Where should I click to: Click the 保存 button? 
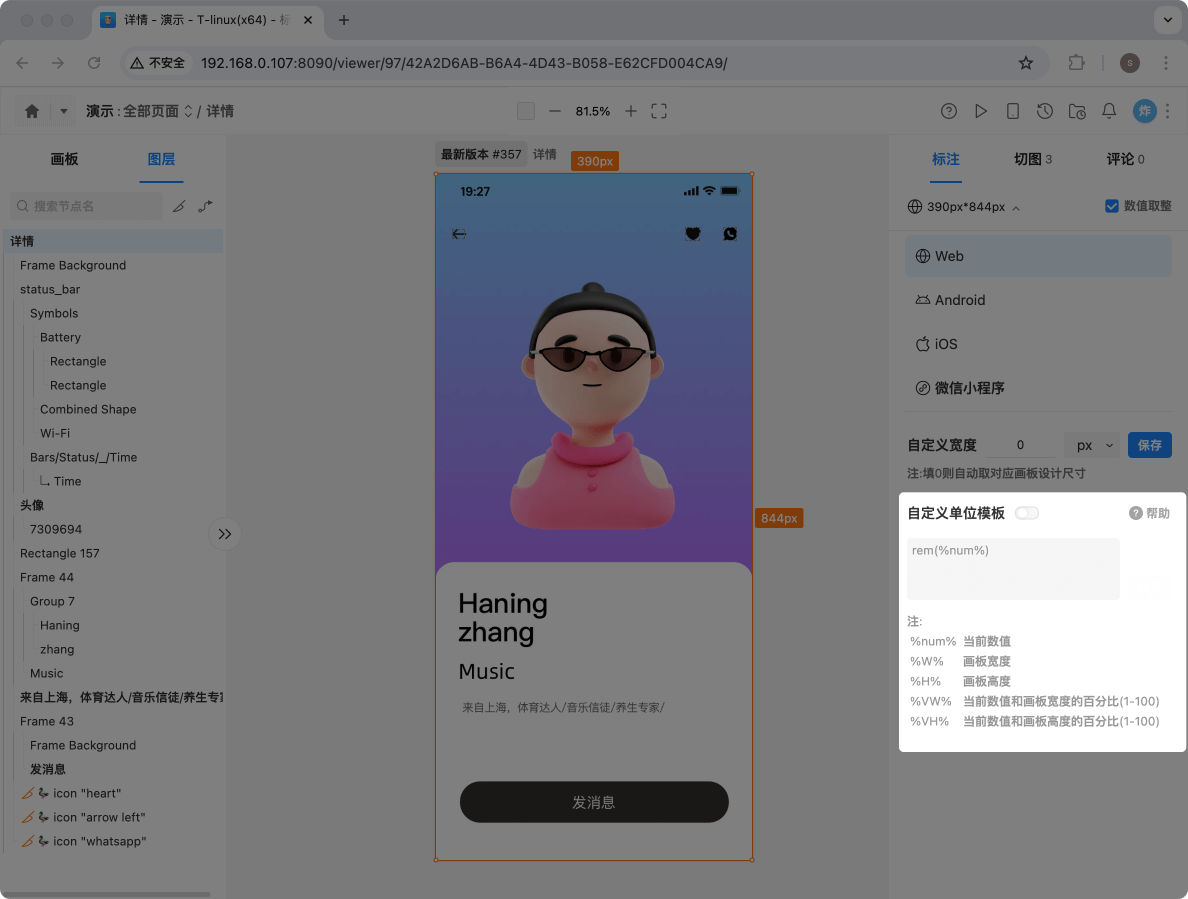1149,445
